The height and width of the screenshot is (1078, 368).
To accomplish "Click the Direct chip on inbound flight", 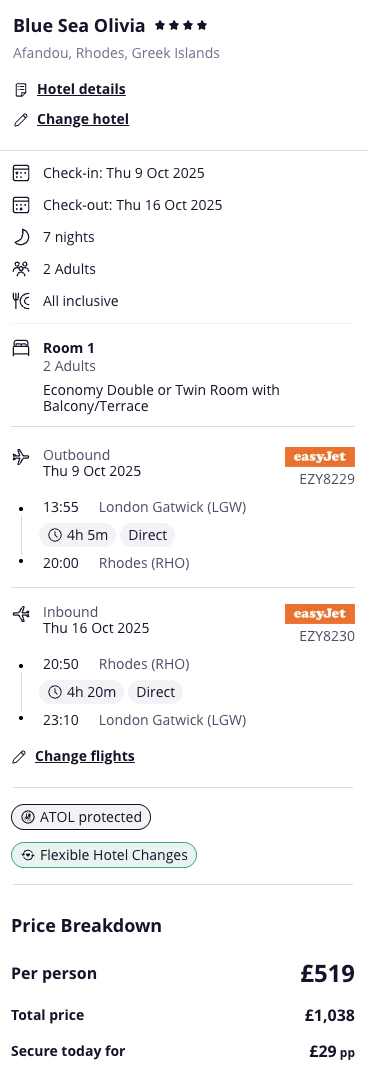I will 155,692.
